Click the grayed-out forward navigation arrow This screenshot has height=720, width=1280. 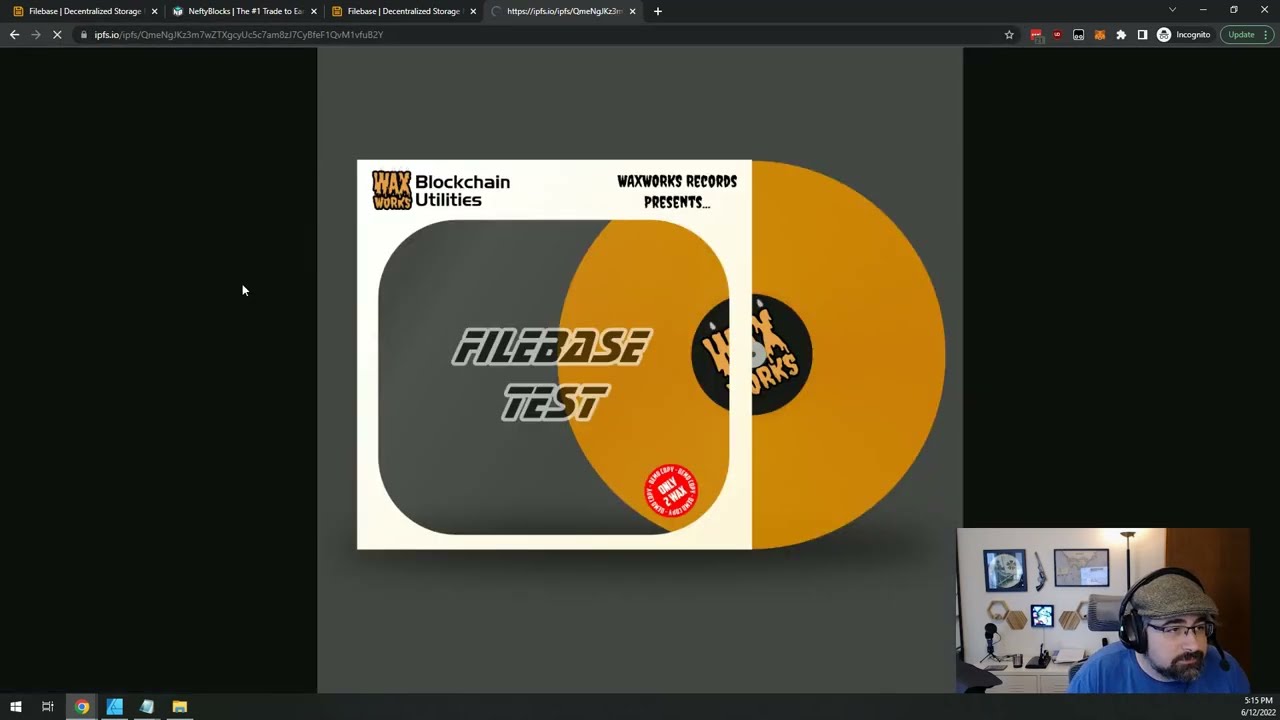click(x=36, y=35)
